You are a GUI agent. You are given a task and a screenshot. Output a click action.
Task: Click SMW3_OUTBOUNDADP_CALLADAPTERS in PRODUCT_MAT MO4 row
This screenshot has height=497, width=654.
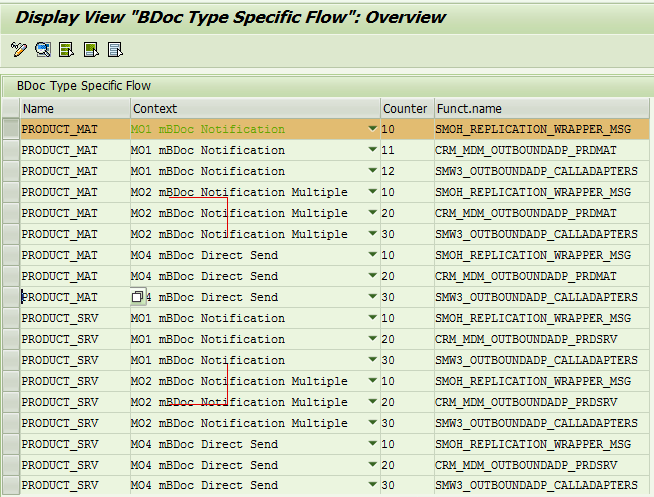coord(536,297)
